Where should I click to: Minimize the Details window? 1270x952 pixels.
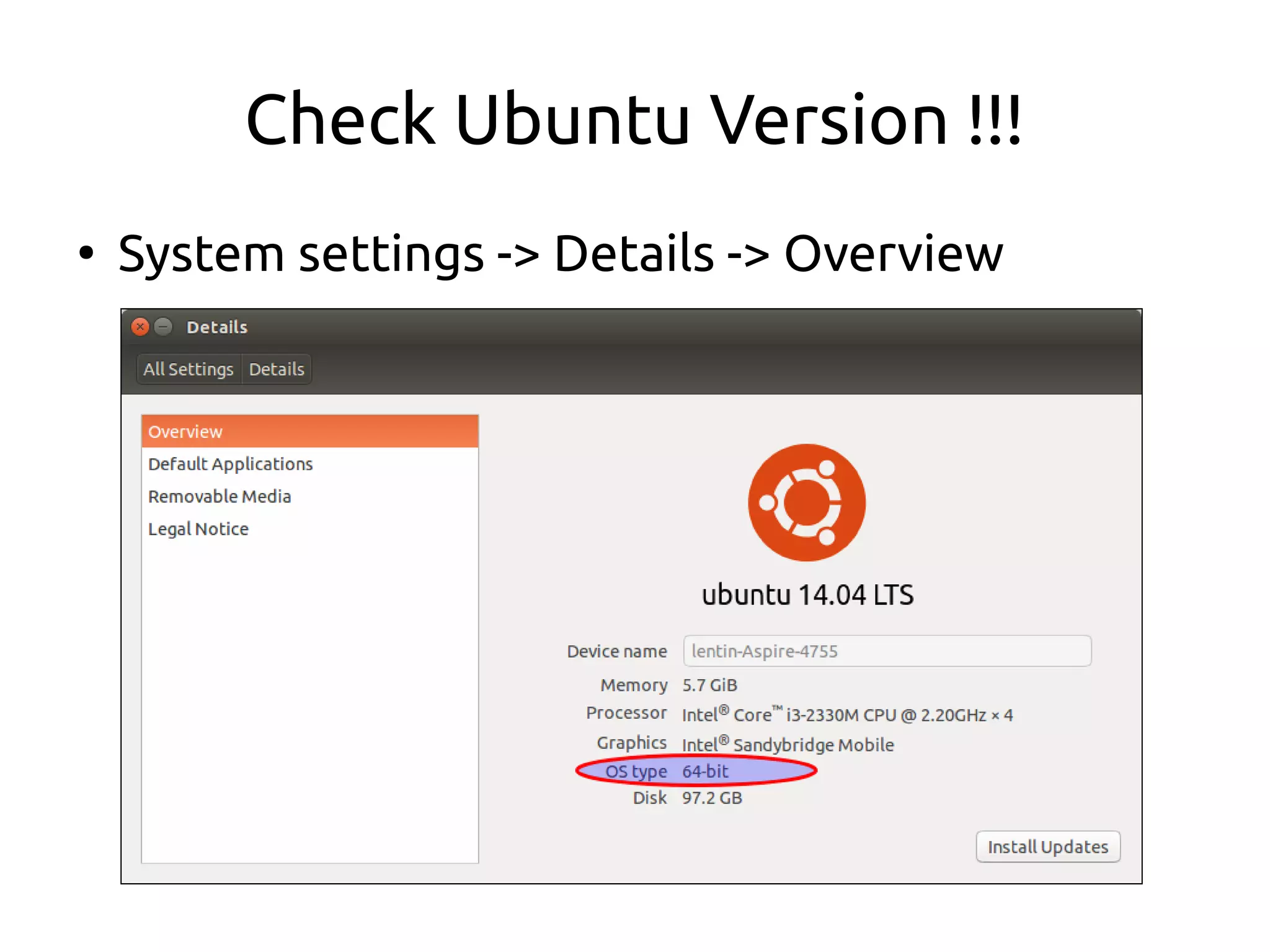coord(163,327)
